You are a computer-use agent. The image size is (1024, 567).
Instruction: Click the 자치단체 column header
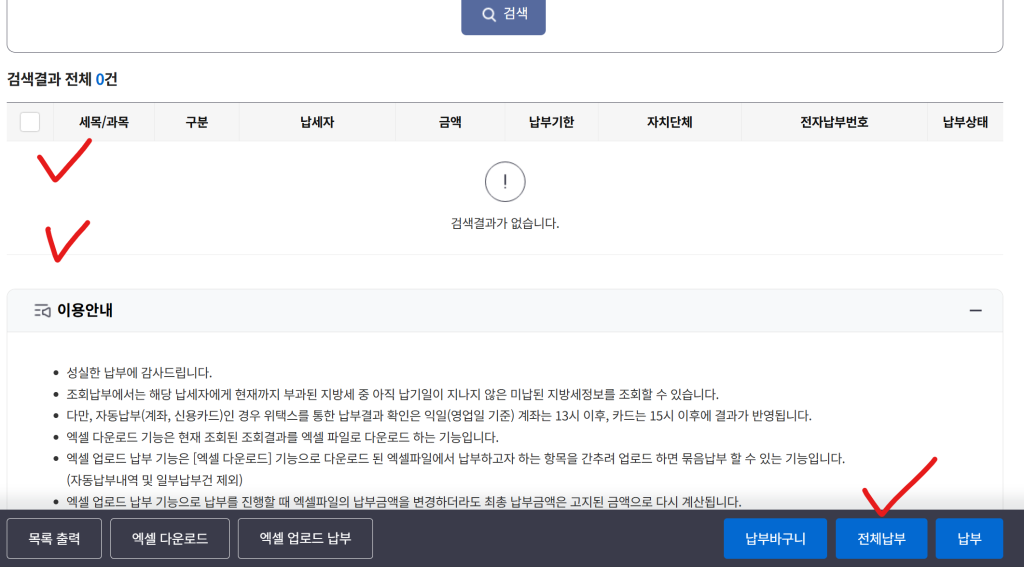click(670, 122)
